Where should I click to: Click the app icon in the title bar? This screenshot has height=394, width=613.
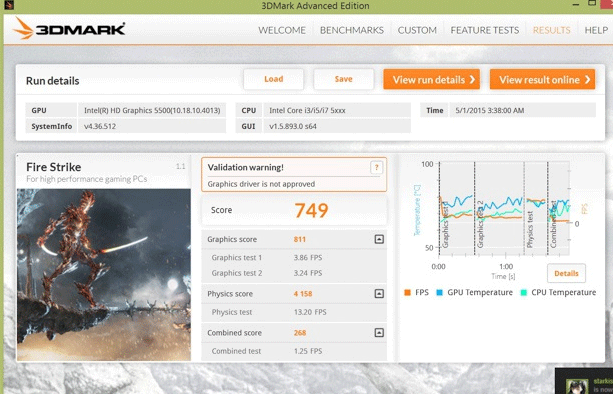9,5
